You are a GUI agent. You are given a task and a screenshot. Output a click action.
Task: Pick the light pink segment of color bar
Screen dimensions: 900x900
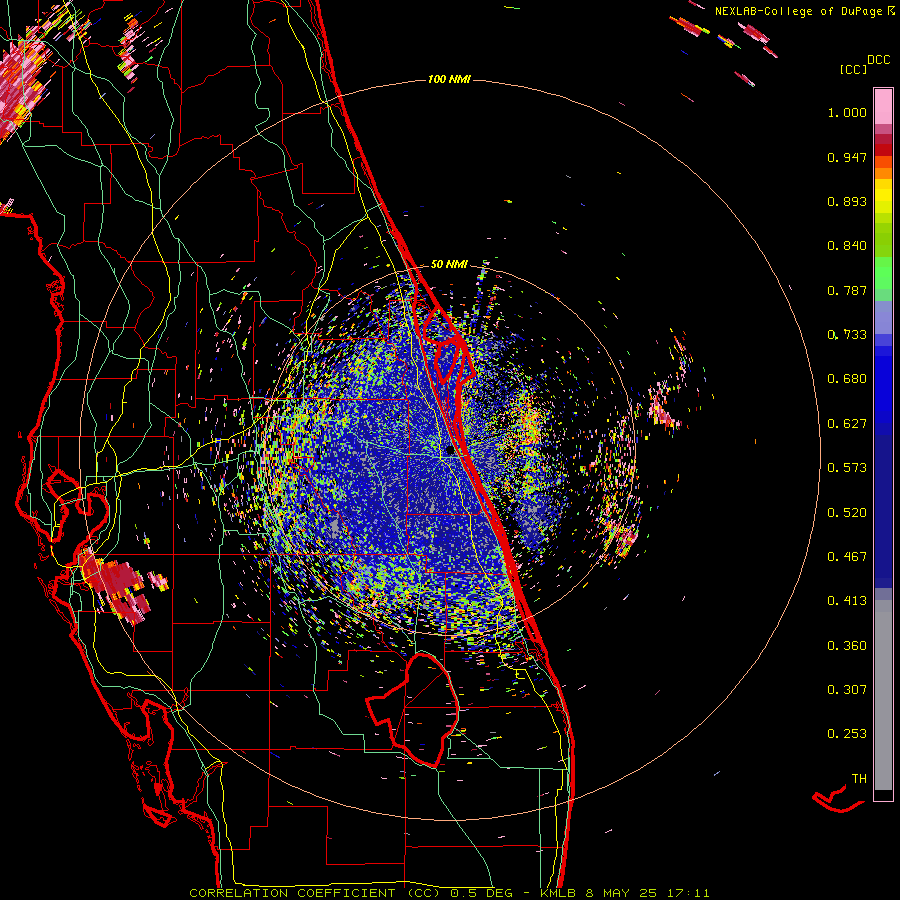pyautogui.click(x=883, y=106)
